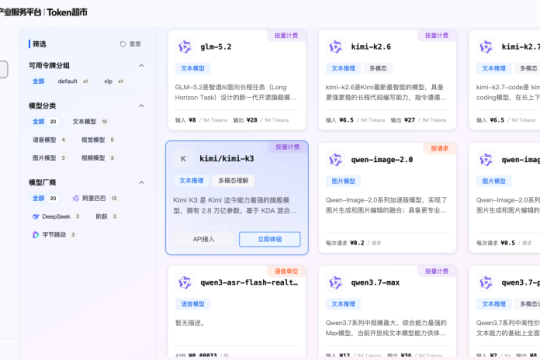Click the glm-5.2 card model icon
The height and width of the screenshot is (360, 540).
pos(185,47)
